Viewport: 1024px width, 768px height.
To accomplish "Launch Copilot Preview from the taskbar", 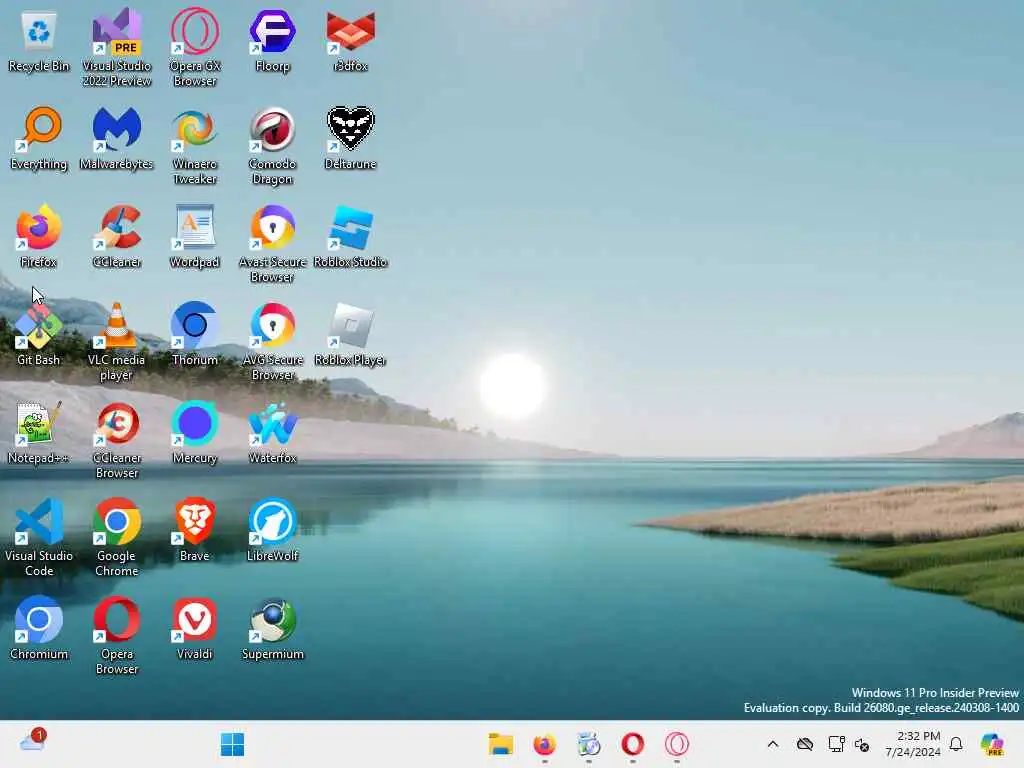I will click(x=992, y=744).
